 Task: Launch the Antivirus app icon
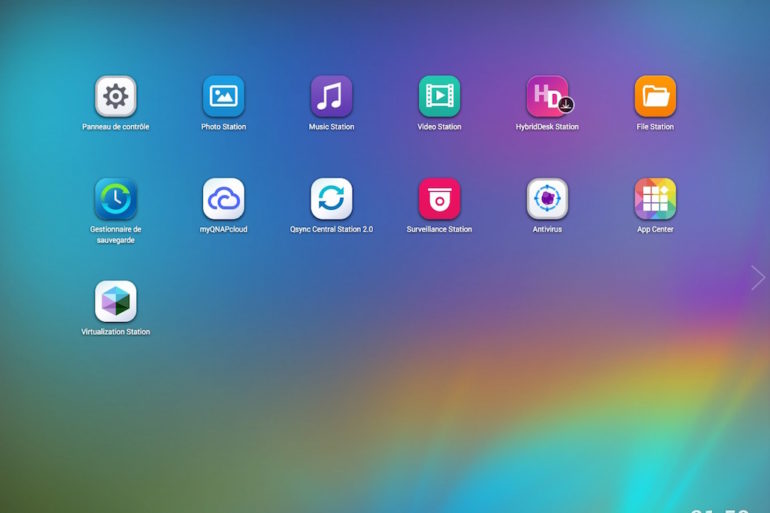tap(547, 198)
